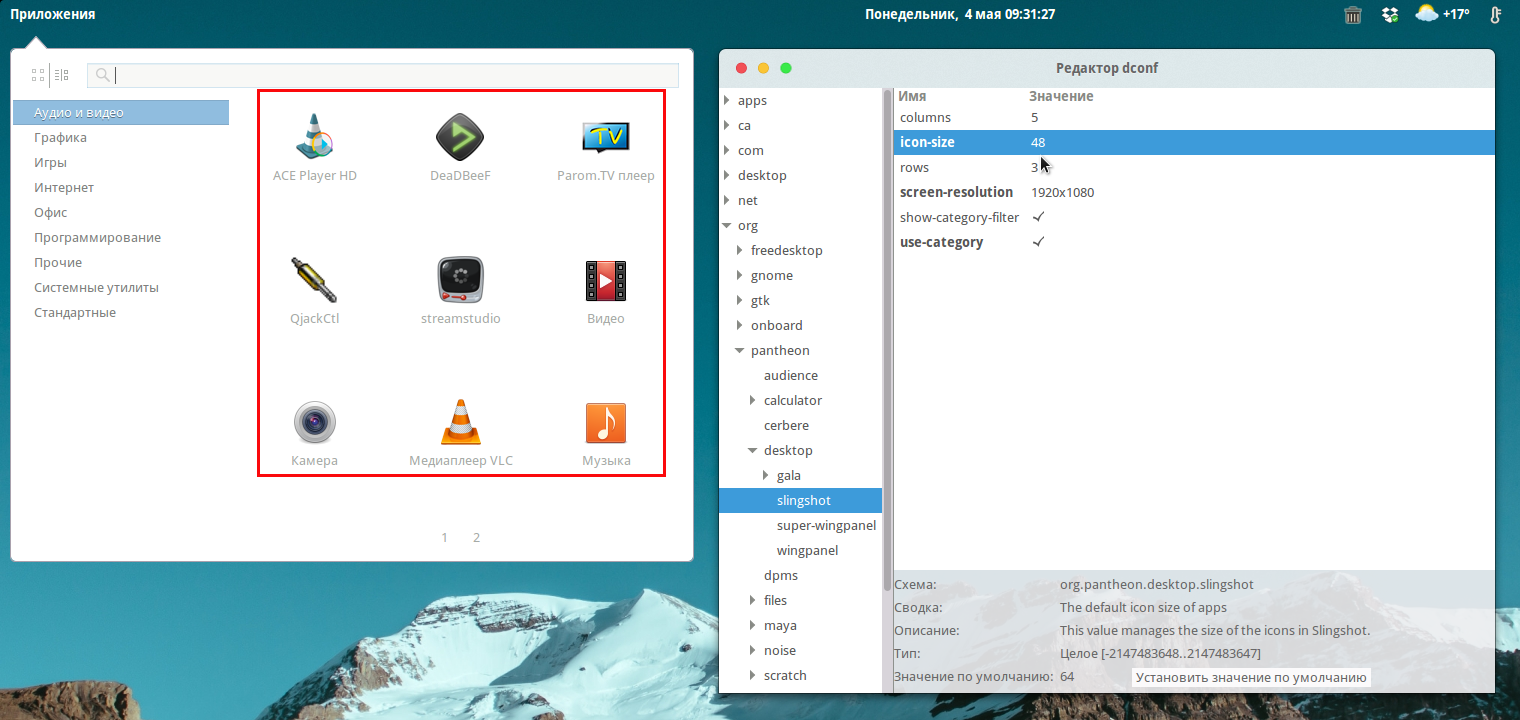
Task: Open DeaDBeeF music player icon
Action: pyautogui.click(x=460, y=137)
